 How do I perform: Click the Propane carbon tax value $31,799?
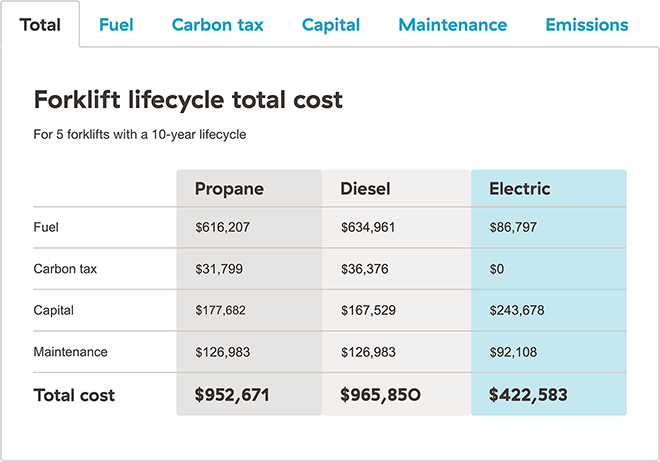[219, 269]
